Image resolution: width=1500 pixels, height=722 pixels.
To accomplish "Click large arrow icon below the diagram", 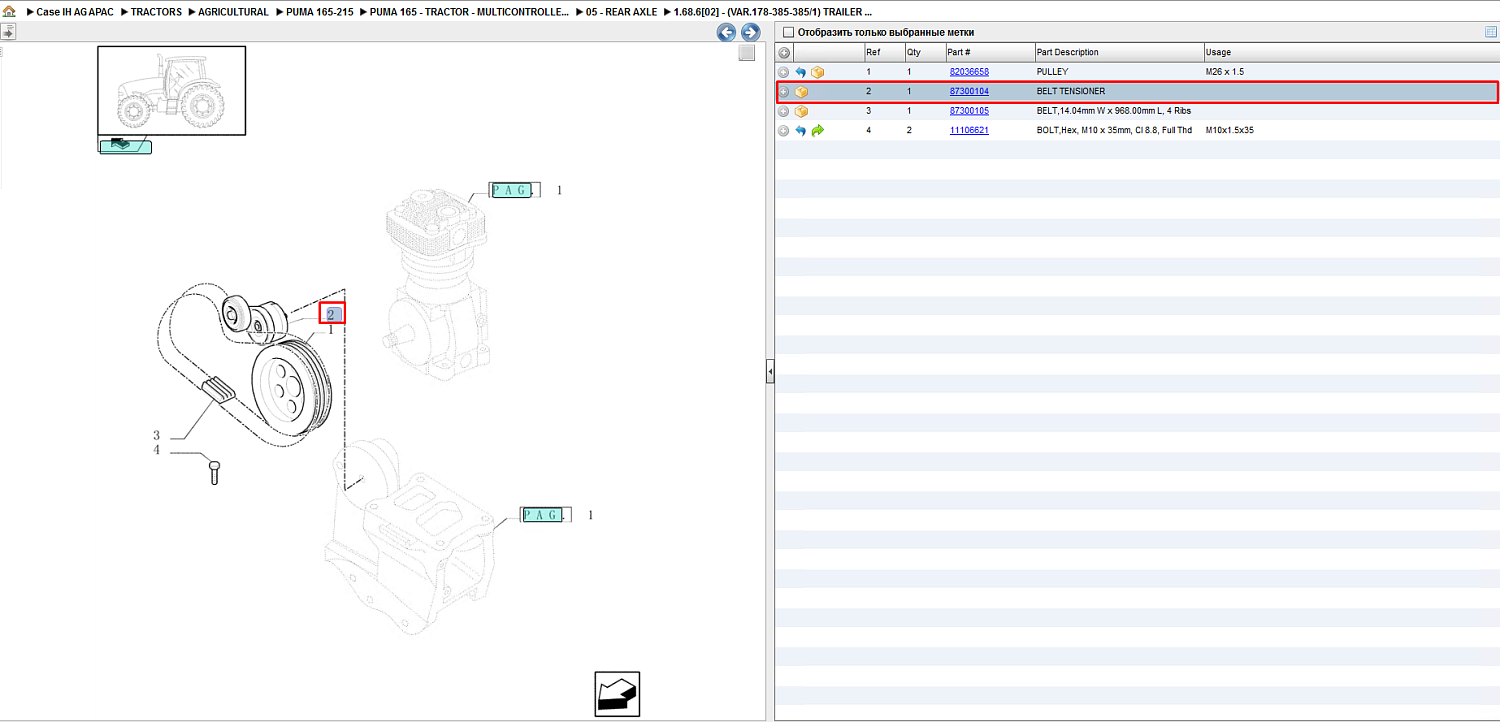I will click(x=617, y=693).
